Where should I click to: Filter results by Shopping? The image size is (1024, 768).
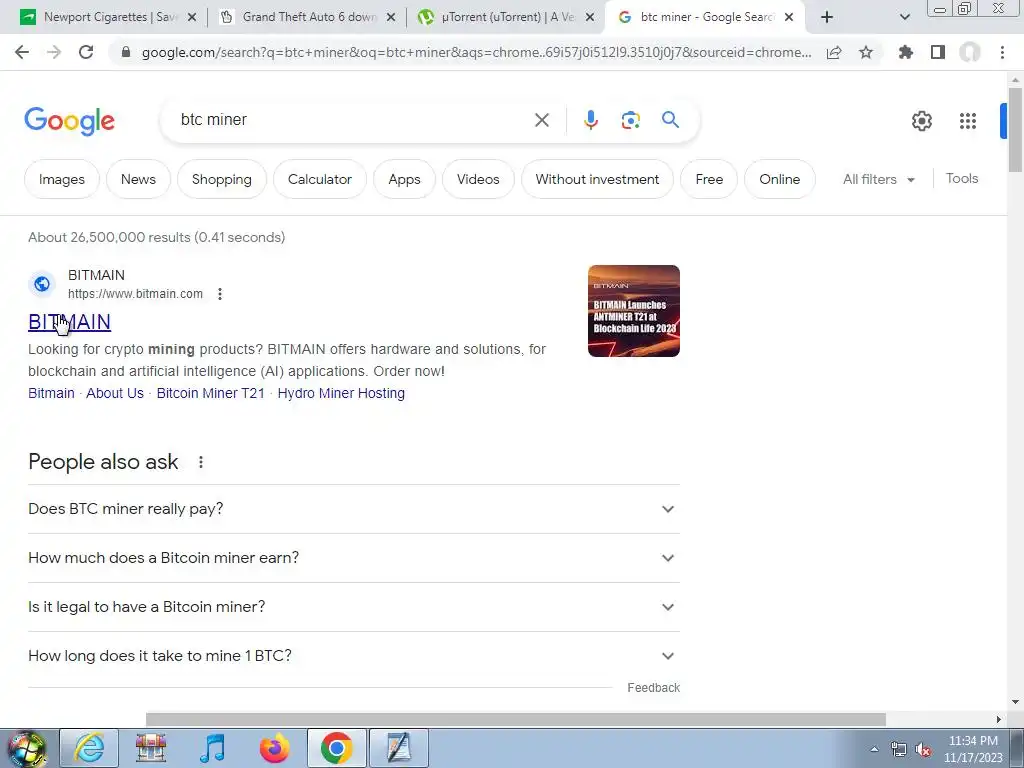[221, 179]
